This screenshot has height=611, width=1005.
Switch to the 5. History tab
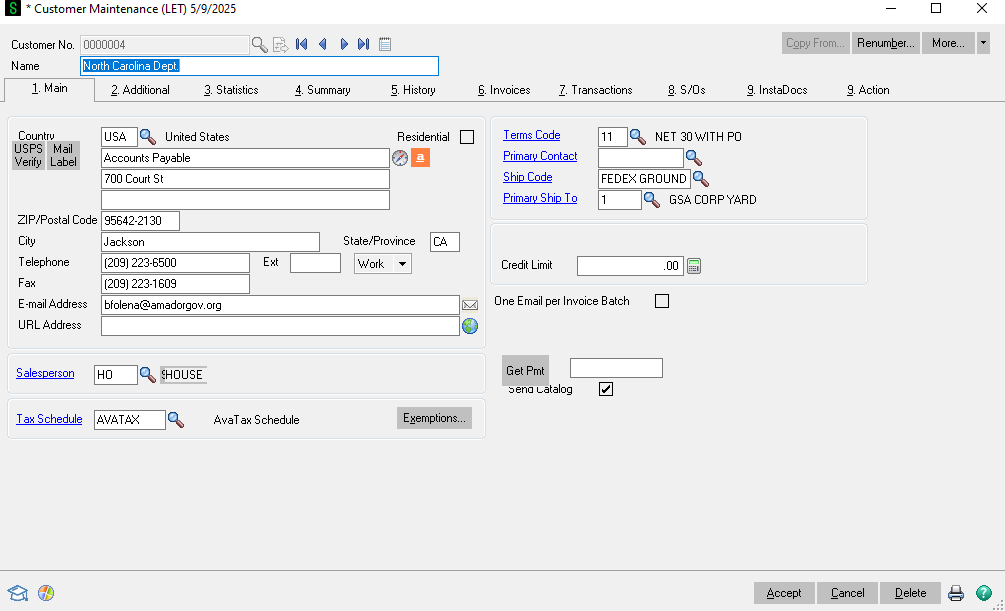tap(413, 90)
